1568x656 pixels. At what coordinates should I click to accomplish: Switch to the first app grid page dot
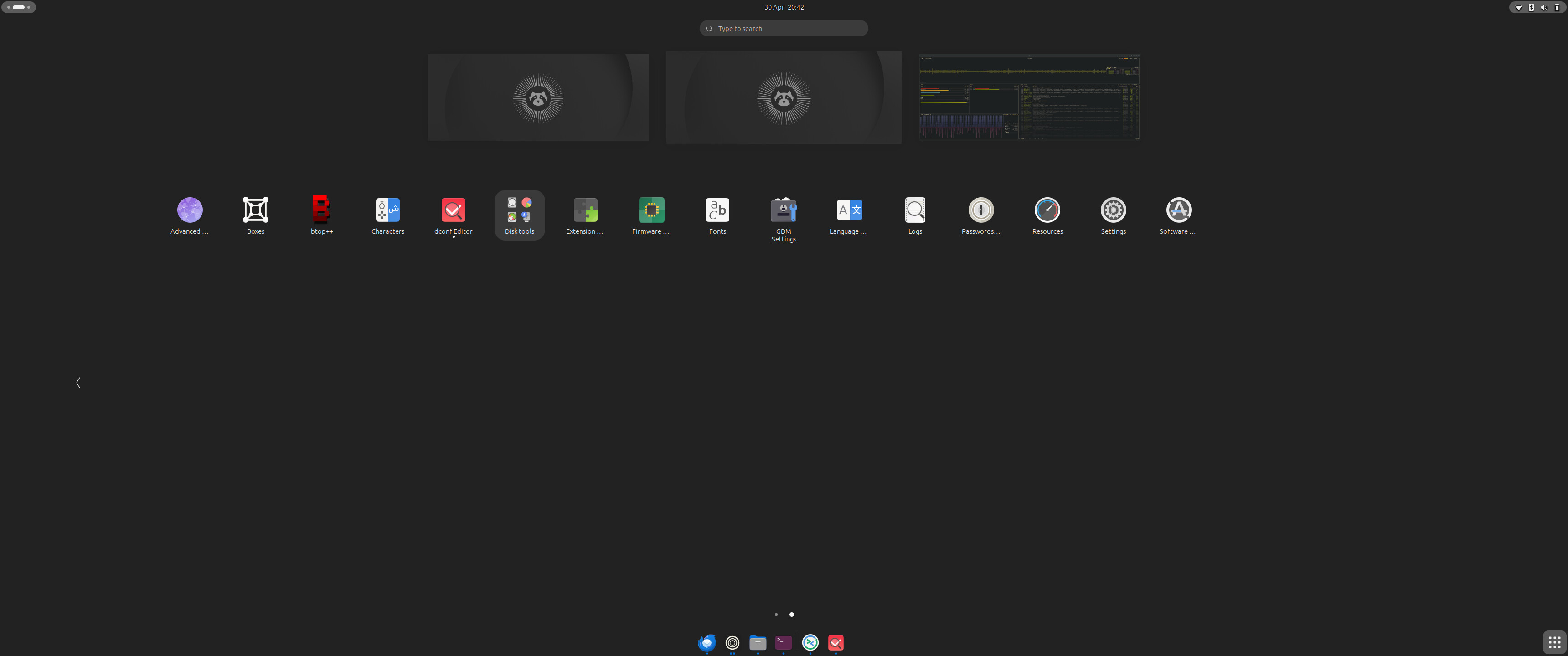coord(776,615)
